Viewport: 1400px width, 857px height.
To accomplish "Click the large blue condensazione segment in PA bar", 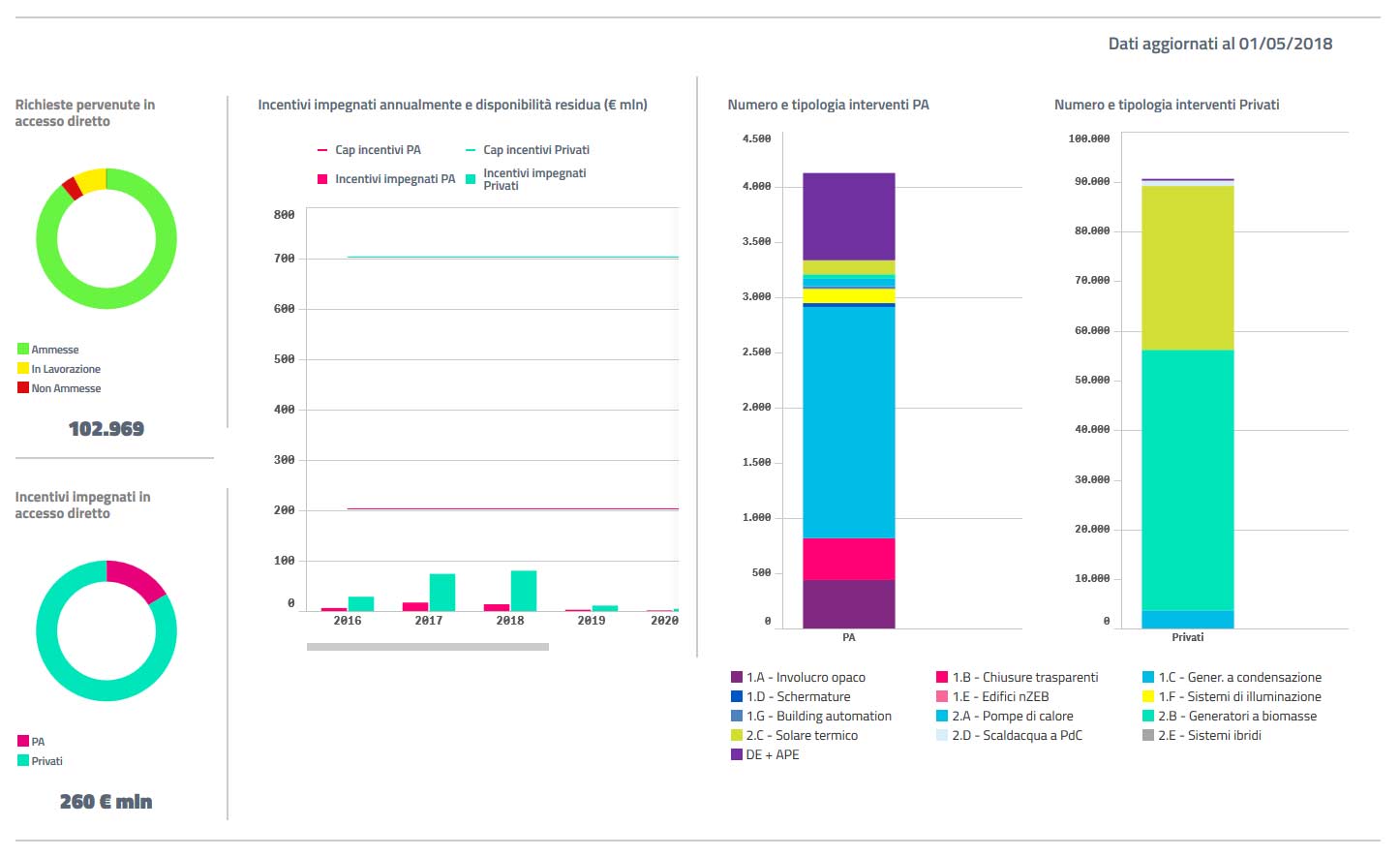I will (x=849, y=422).
